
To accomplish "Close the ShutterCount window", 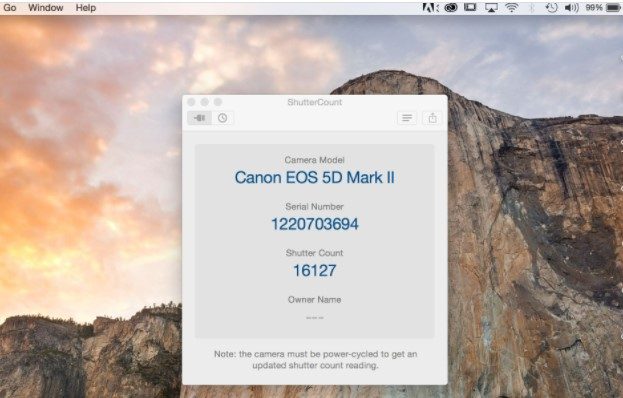I will coord(191,102).
